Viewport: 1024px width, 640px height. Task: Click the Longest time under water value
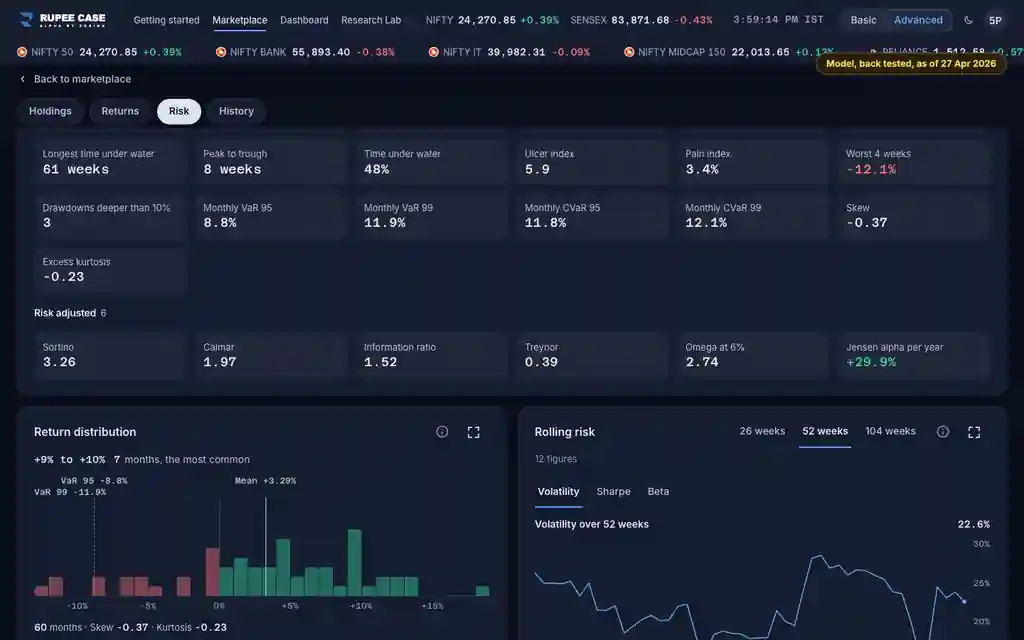click(x=76, y=169)
